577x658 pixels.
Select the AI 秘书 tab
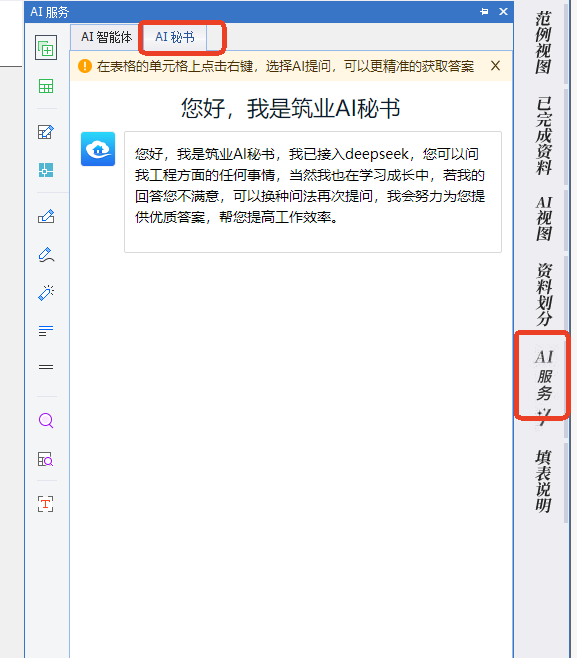175,37
